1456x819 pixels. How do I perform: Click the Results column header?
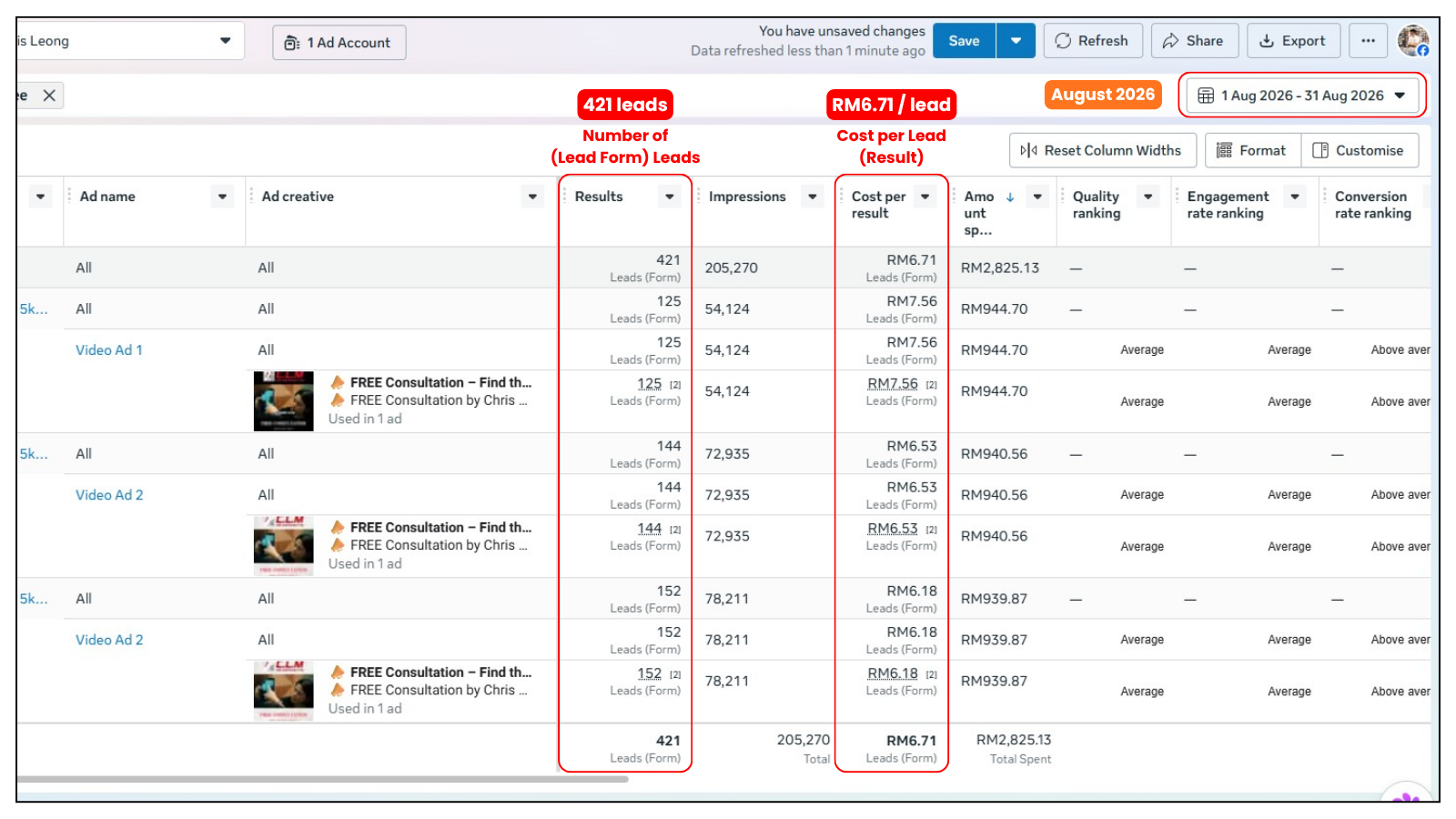click(599, 197)
